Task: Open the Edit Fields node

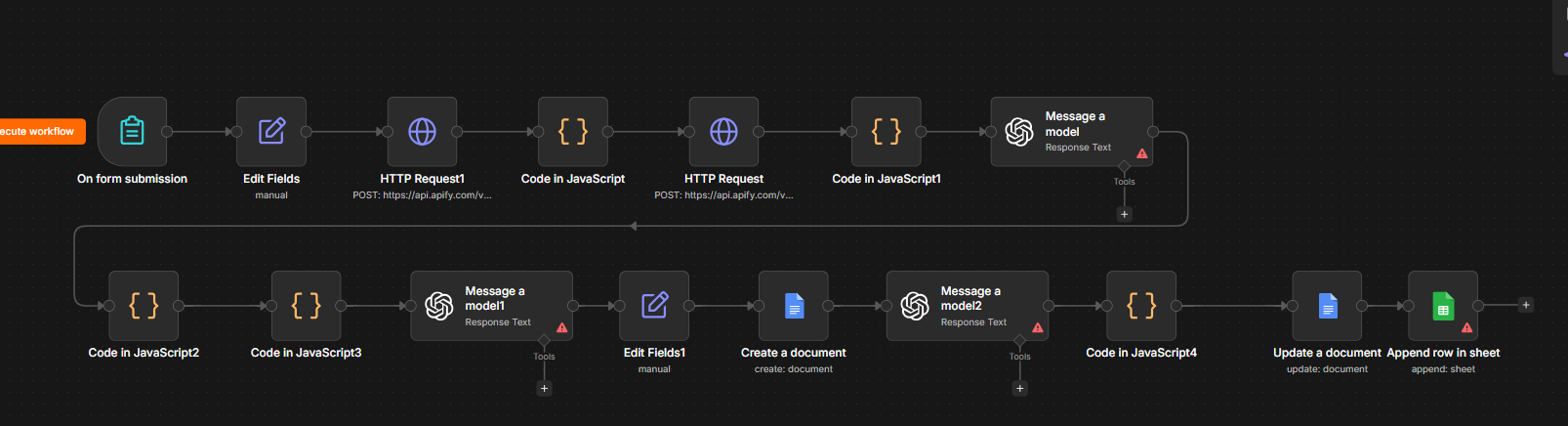Action: tap(271, 131)
